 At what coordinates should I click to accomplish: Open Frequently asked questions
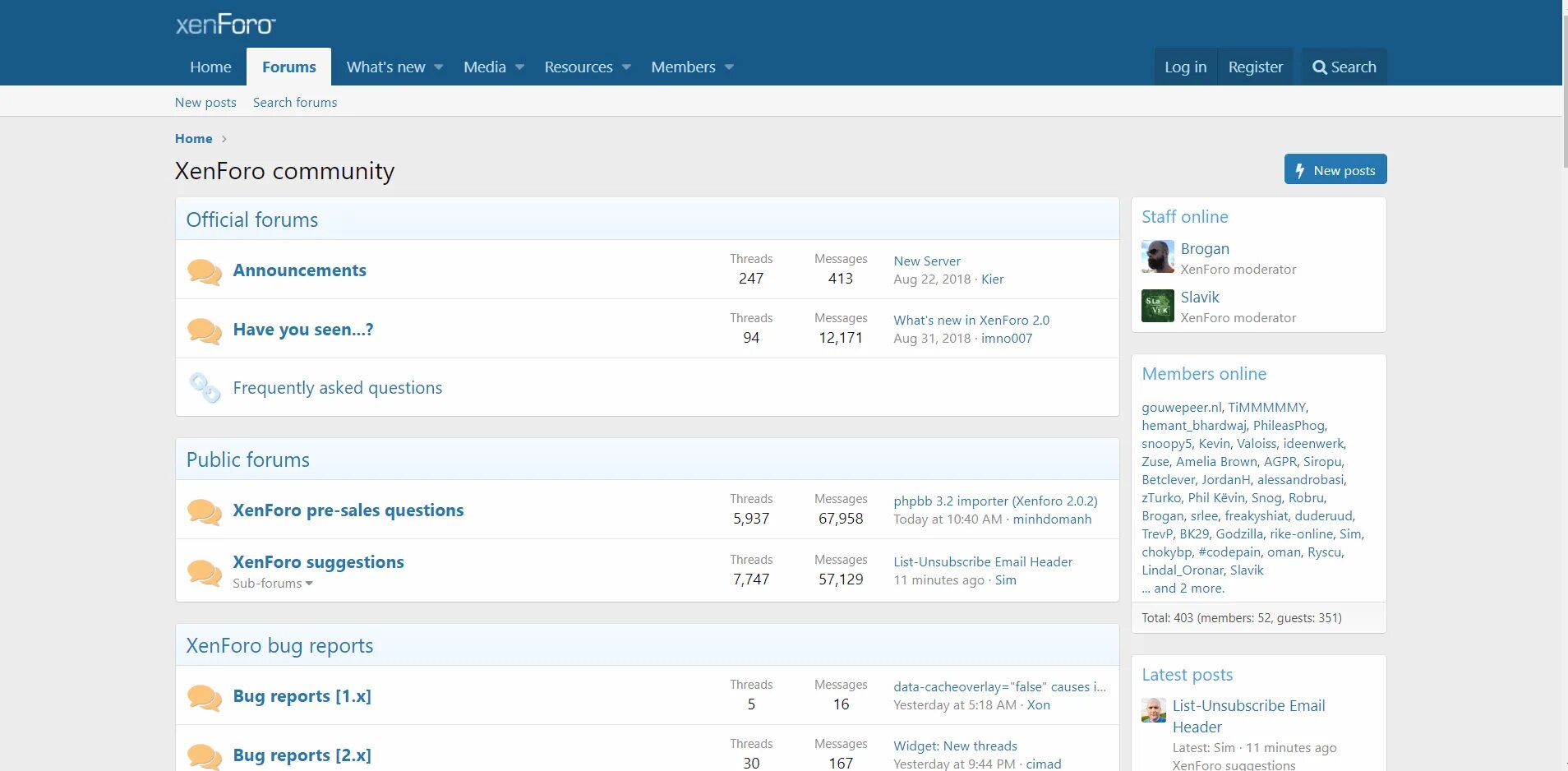point(337,387)
